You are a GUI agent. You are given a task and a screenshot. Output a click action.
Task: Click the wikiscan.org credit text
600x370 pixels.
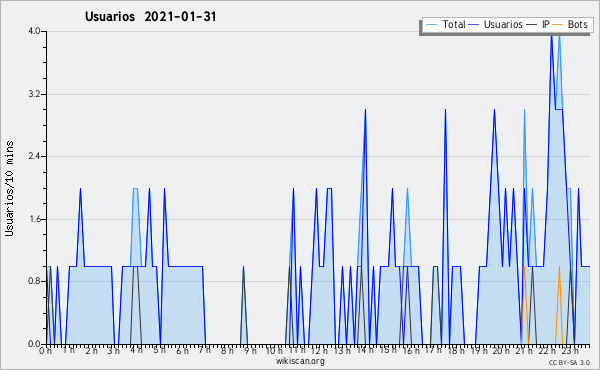point(300,361)
